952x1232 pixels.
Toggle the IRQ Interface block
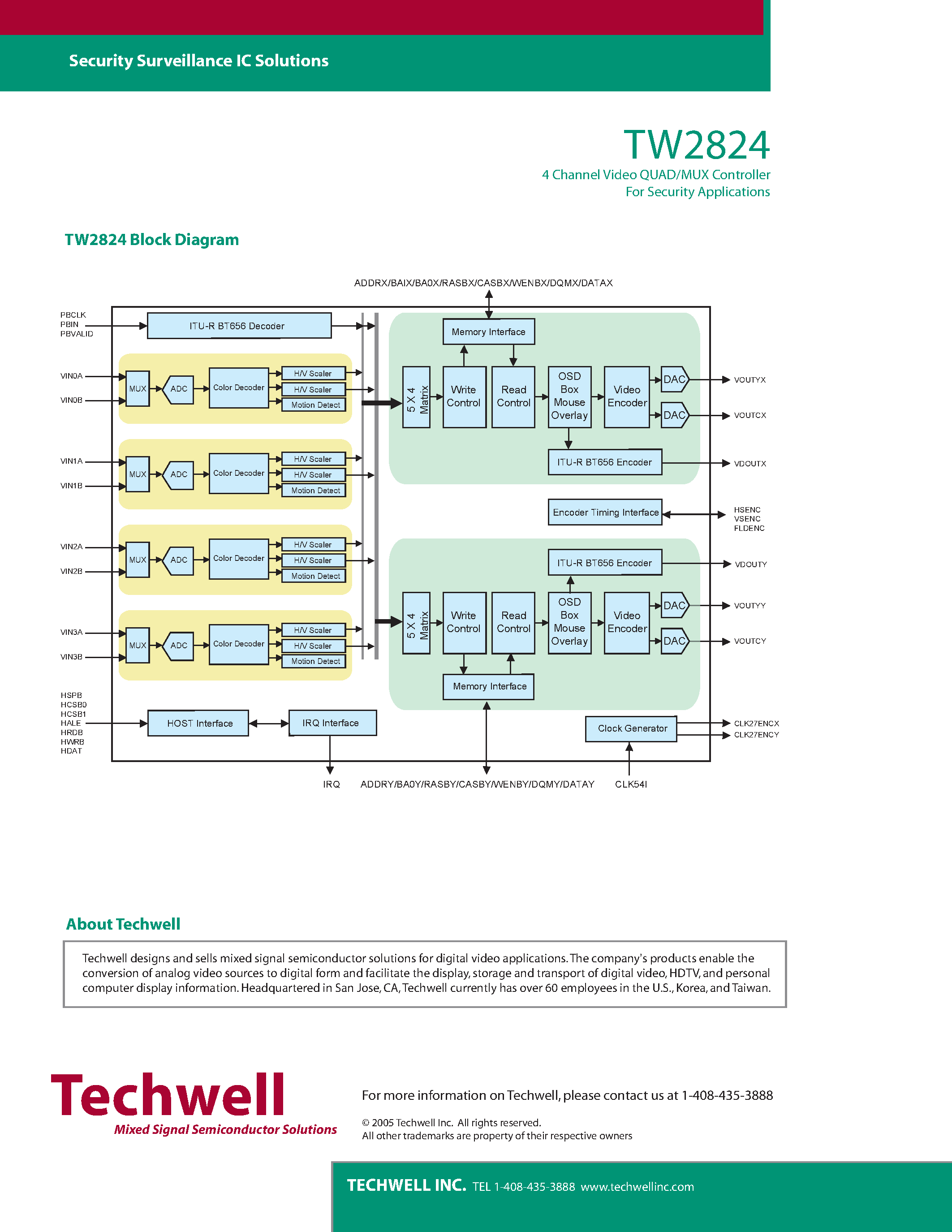[332, 718]
